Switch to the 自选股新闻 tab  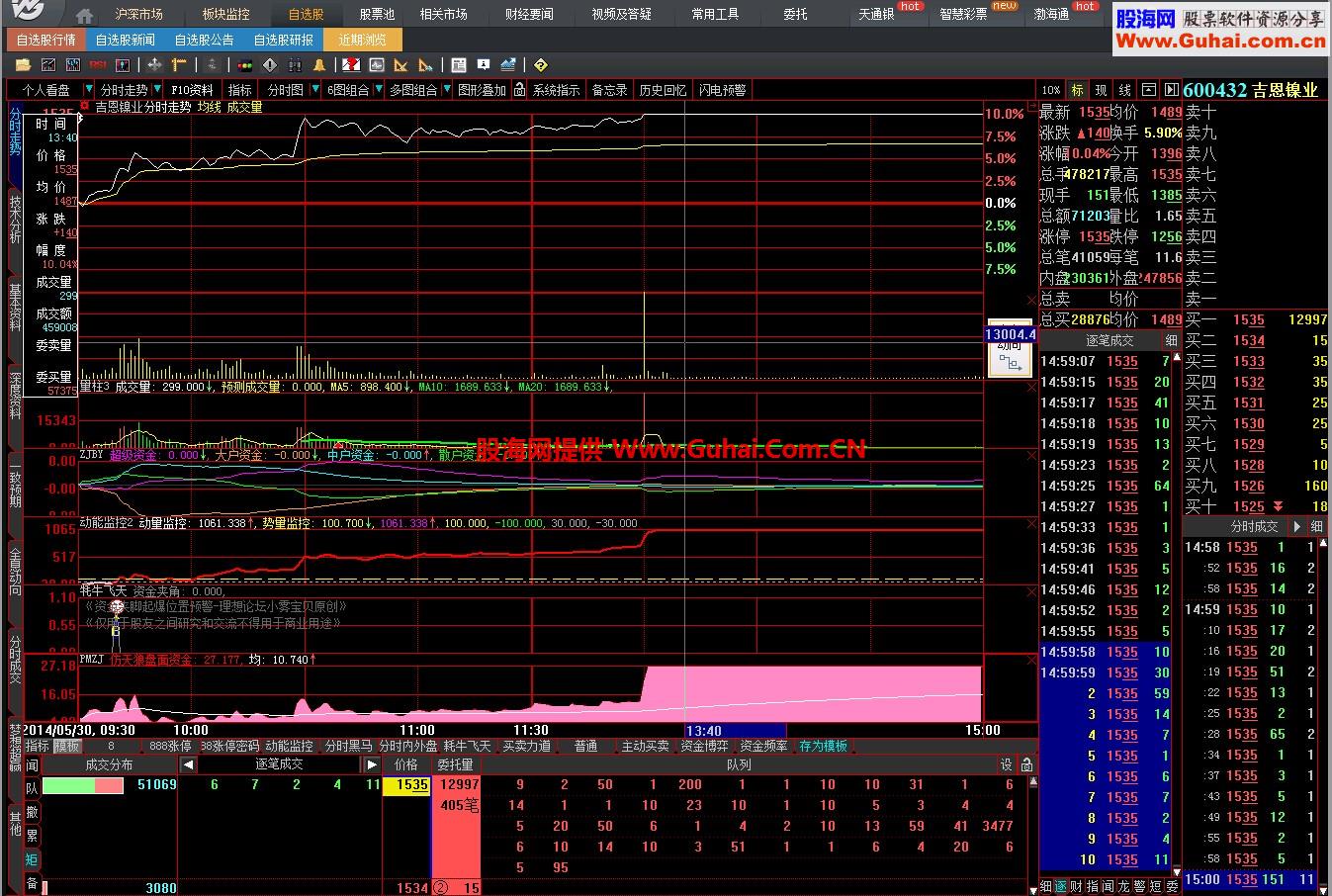[126, 41]
